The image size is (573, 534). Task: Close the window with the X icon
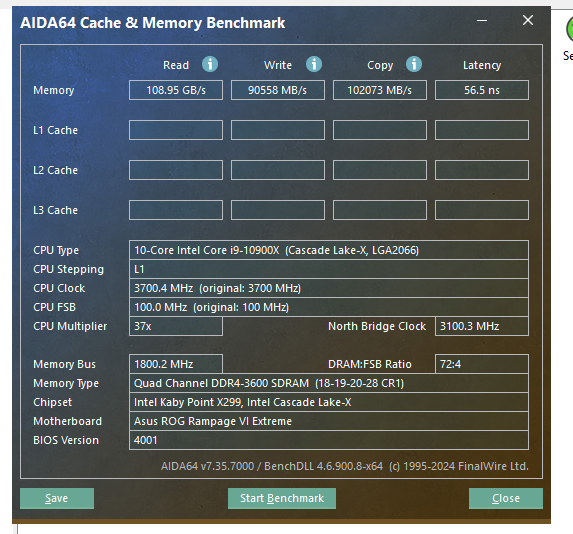tap(528, 20)
